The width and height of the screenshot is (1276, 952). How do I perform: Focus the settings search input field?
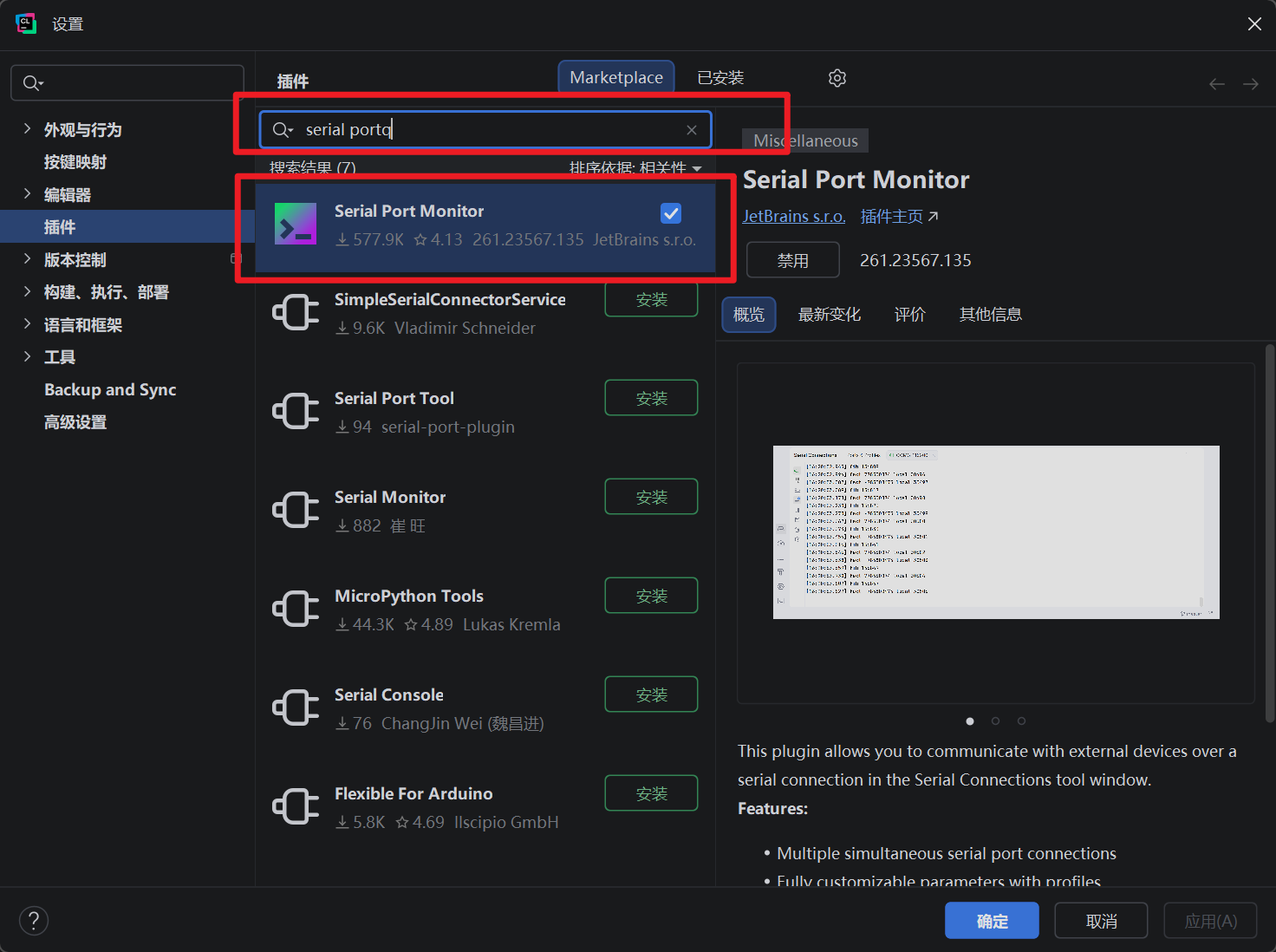click(127, 83)
